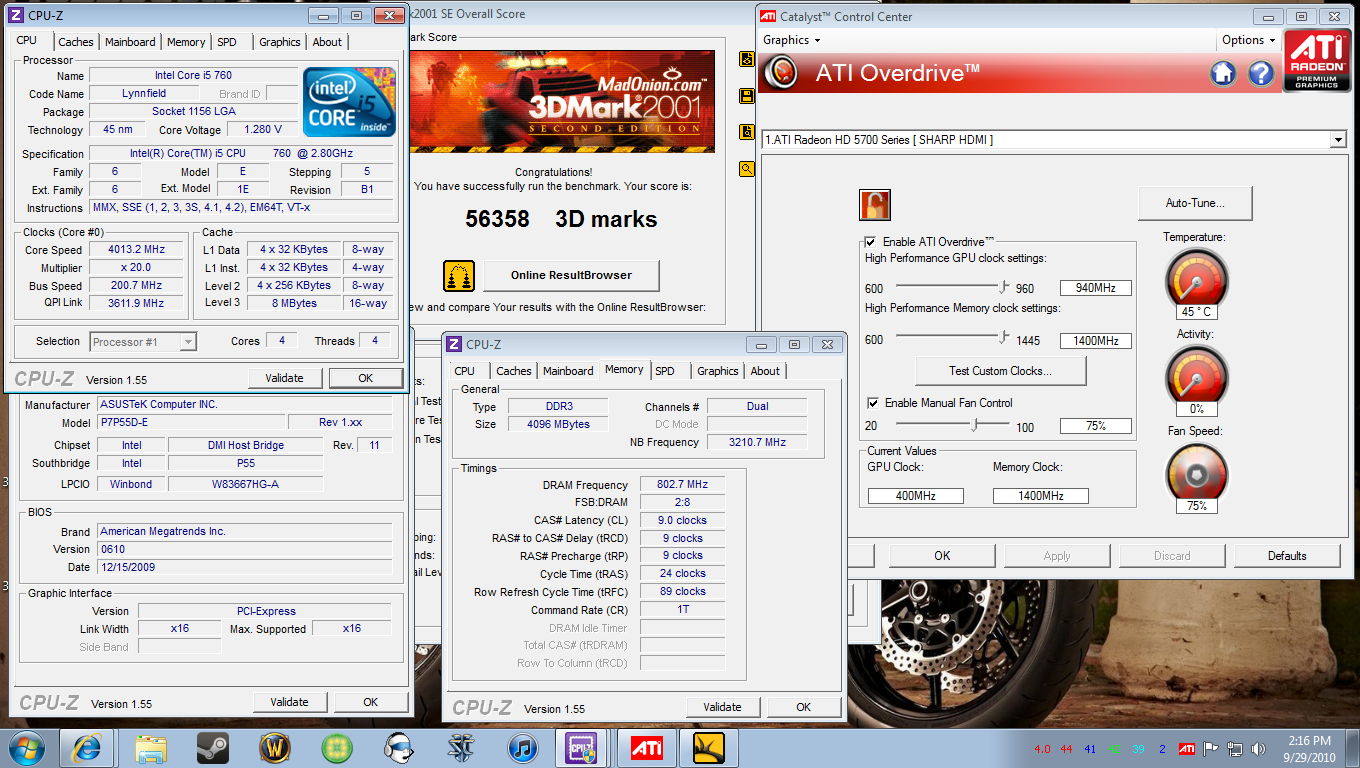Click the green round taskbar icon
This screenshot has height=768, width=1360.
(x=337, y=747)
